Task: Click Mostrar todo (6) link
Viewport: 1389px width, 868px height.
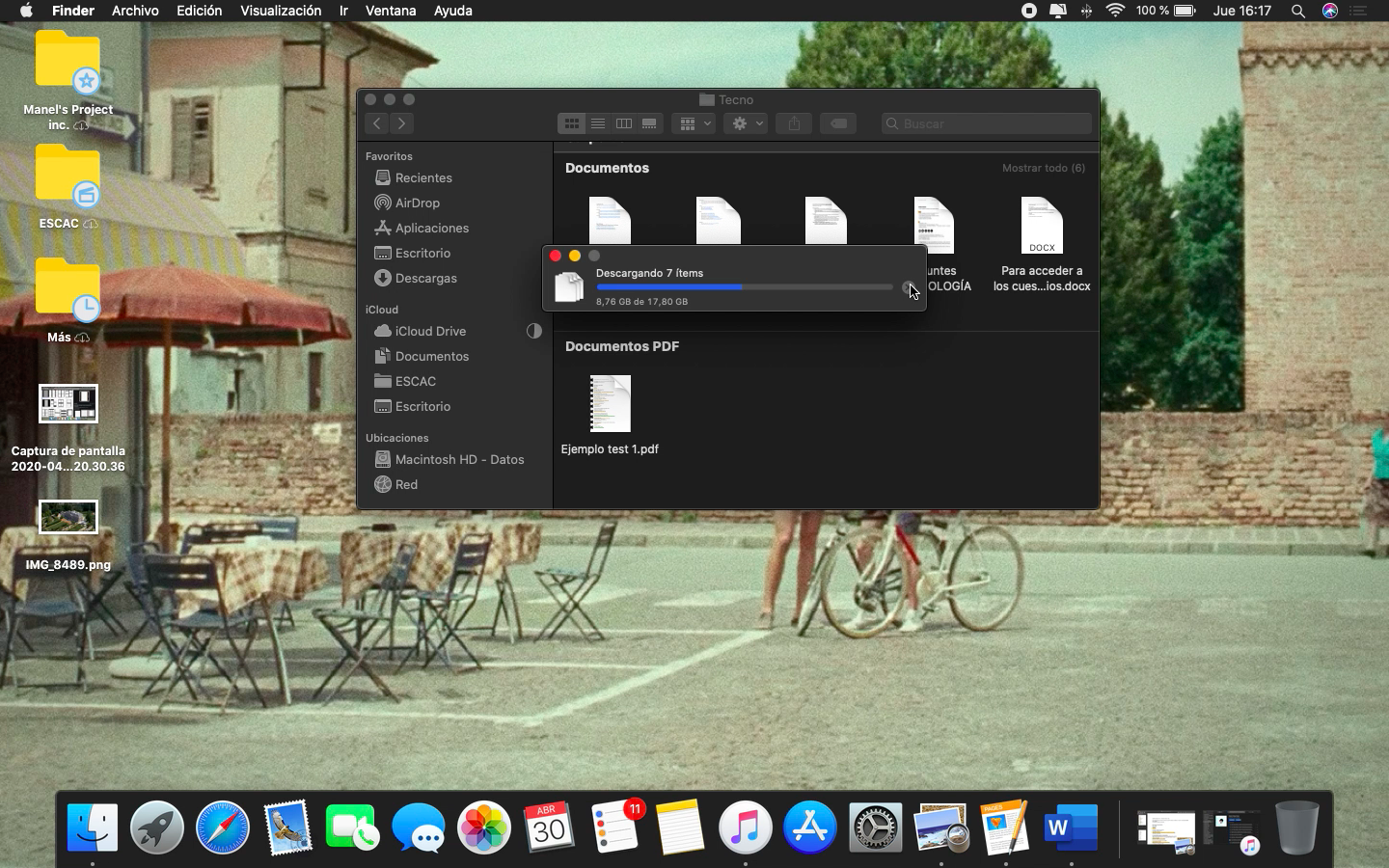Action: click(1043, 168)
